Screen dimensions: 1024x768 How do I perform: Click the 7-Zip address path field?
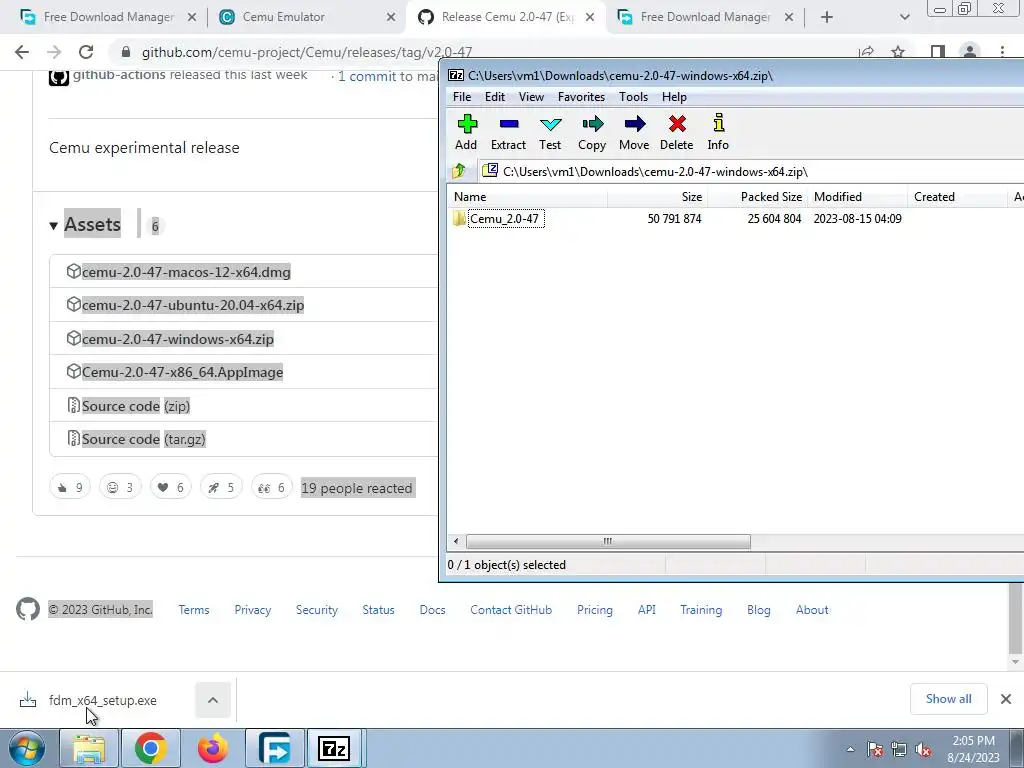coord(751,171)
